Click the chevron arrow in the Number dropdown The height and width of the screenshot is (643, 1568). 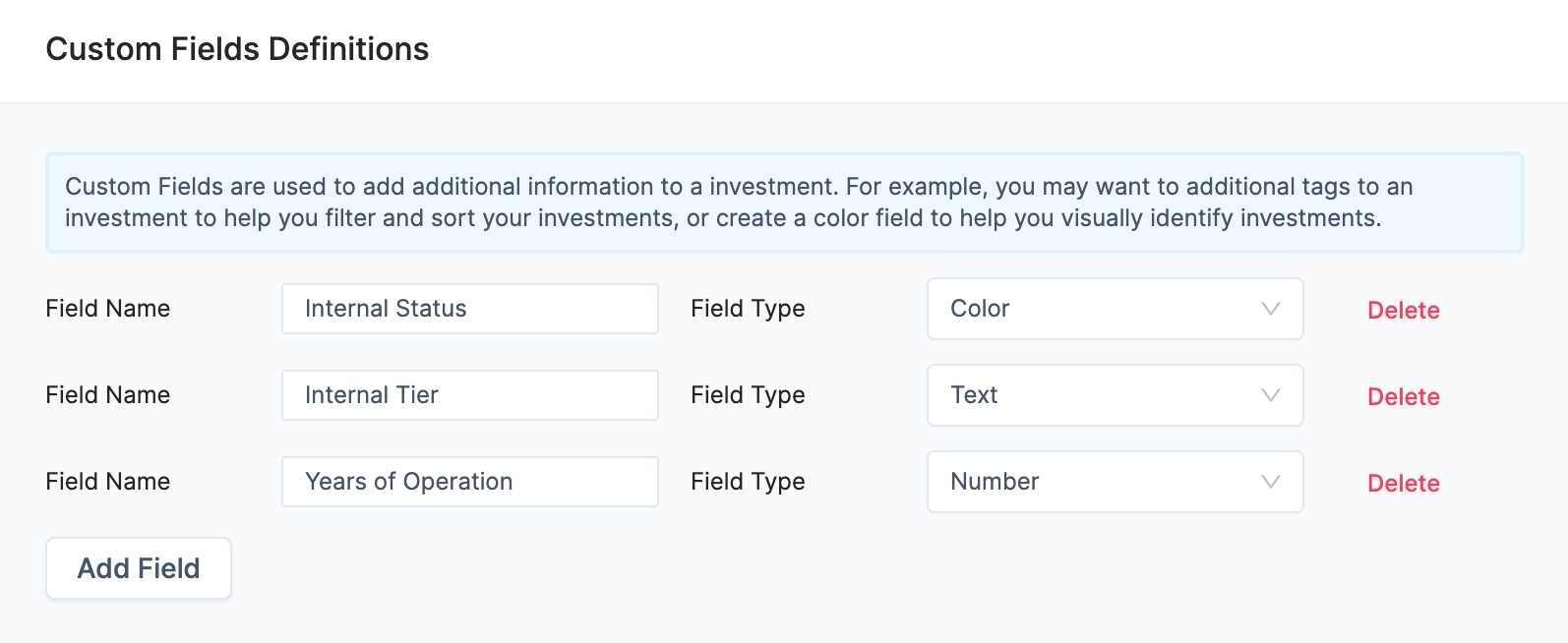1270,482
